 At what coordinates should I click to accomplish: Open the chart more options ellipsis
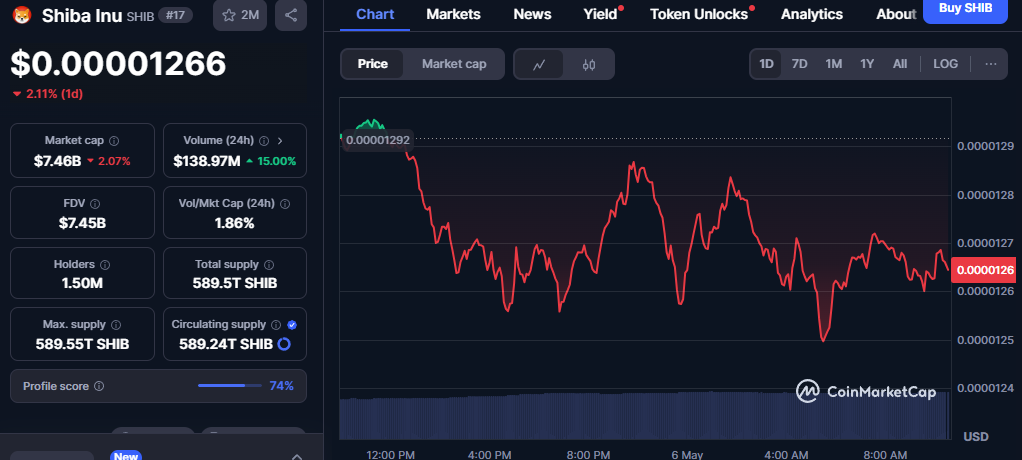991,64
